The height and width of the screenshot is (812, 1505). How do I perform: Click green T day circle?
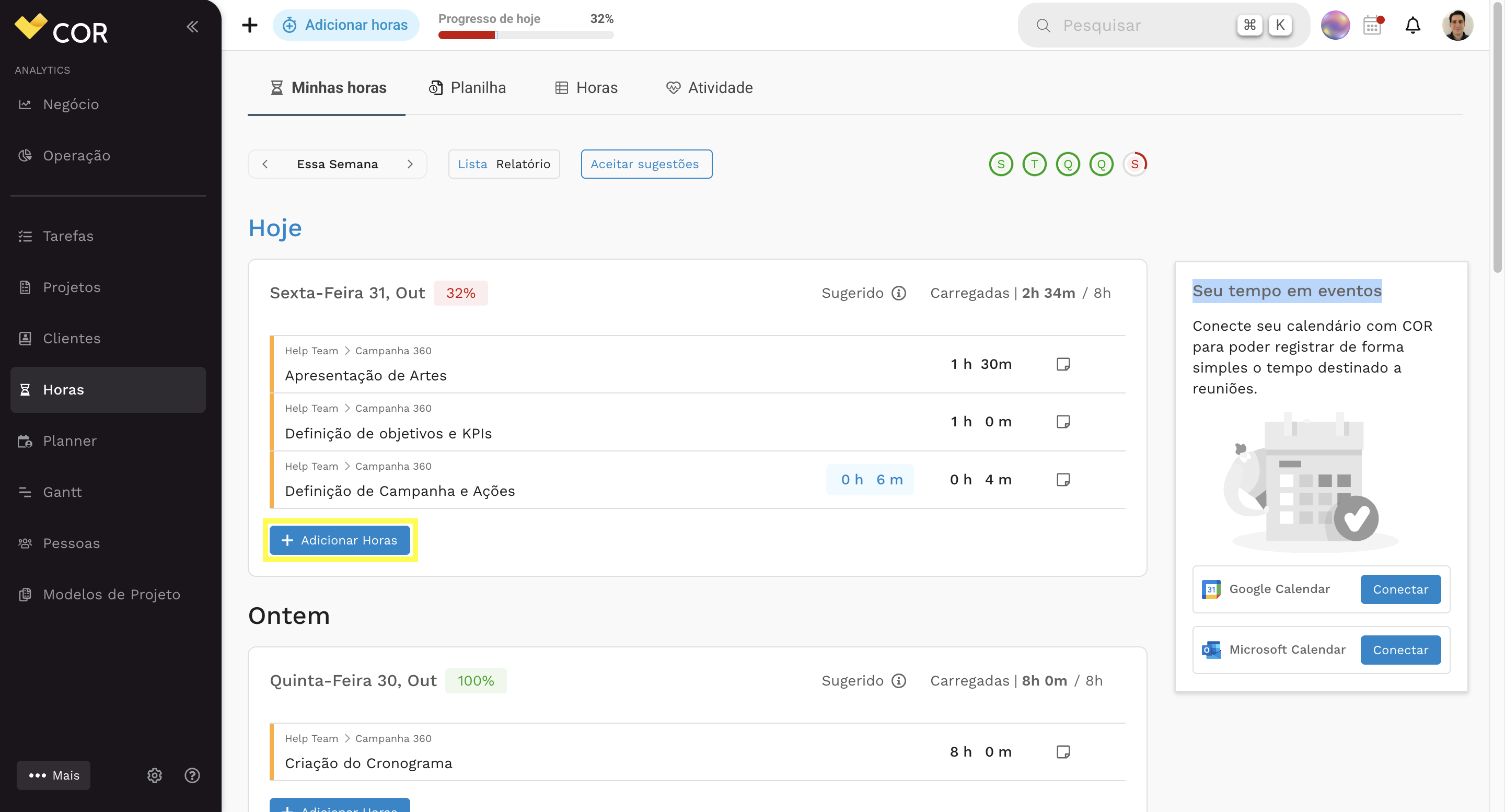[x=1034, y=164]
